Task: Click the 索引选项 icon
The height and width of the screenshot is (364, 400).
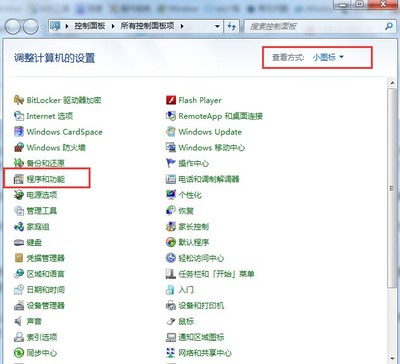Action: [19, 337]
